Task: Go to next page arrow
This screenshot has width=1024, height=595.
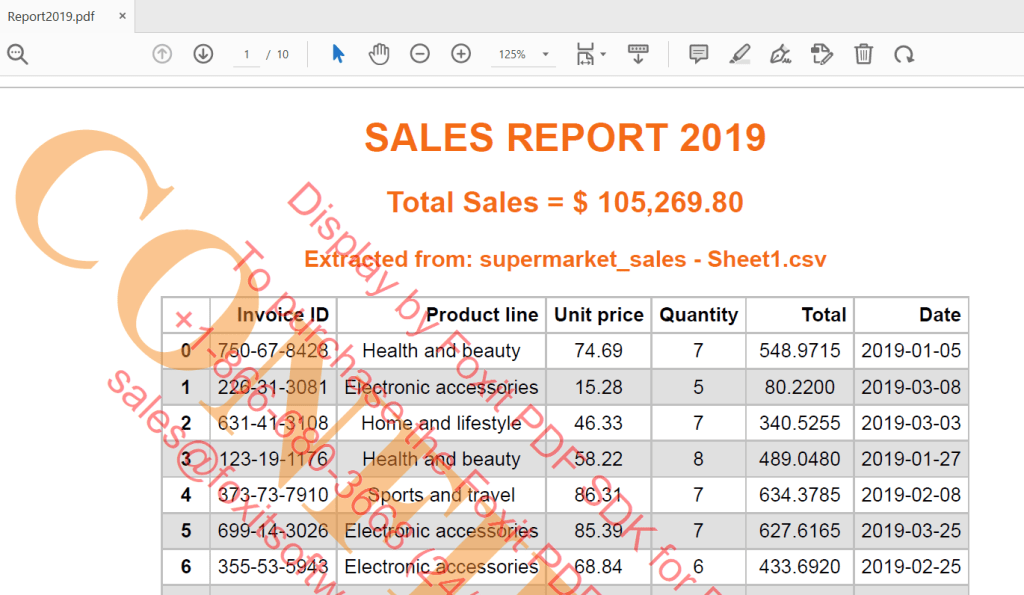Action: 203,54
